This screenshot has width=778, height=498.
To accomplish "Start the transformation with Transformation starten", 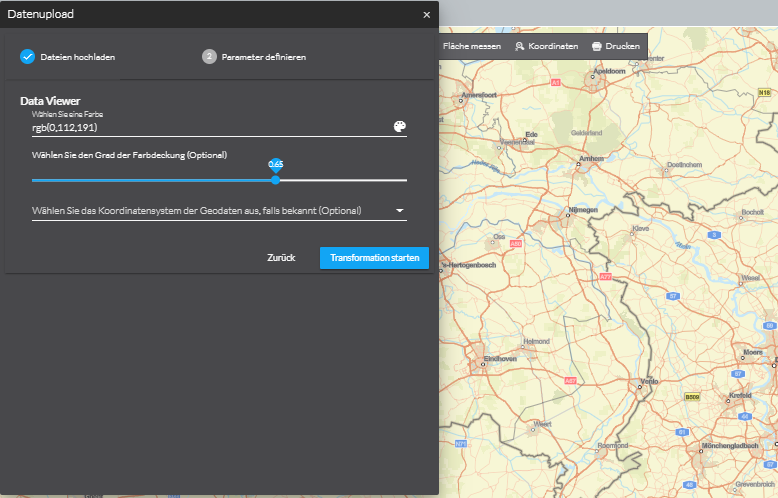I will pos(374,258).
